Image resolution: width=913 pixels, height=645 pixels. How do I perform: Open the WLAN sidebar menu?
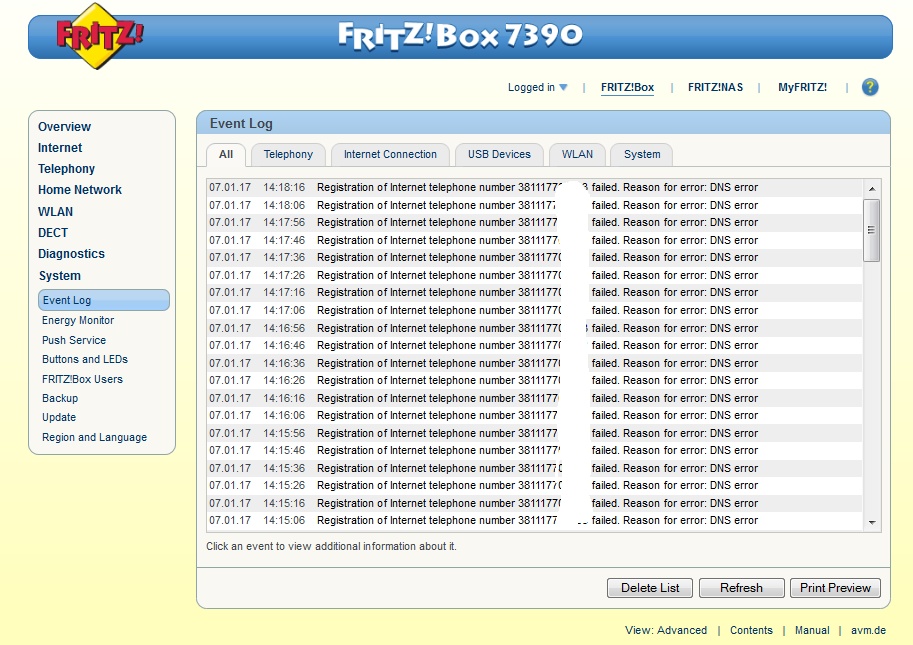pos(55,212)
